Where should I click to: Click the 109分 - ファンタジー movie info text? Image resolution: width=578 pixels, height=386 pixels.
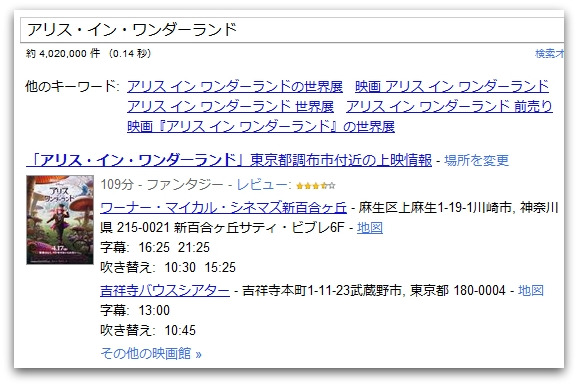162,185
